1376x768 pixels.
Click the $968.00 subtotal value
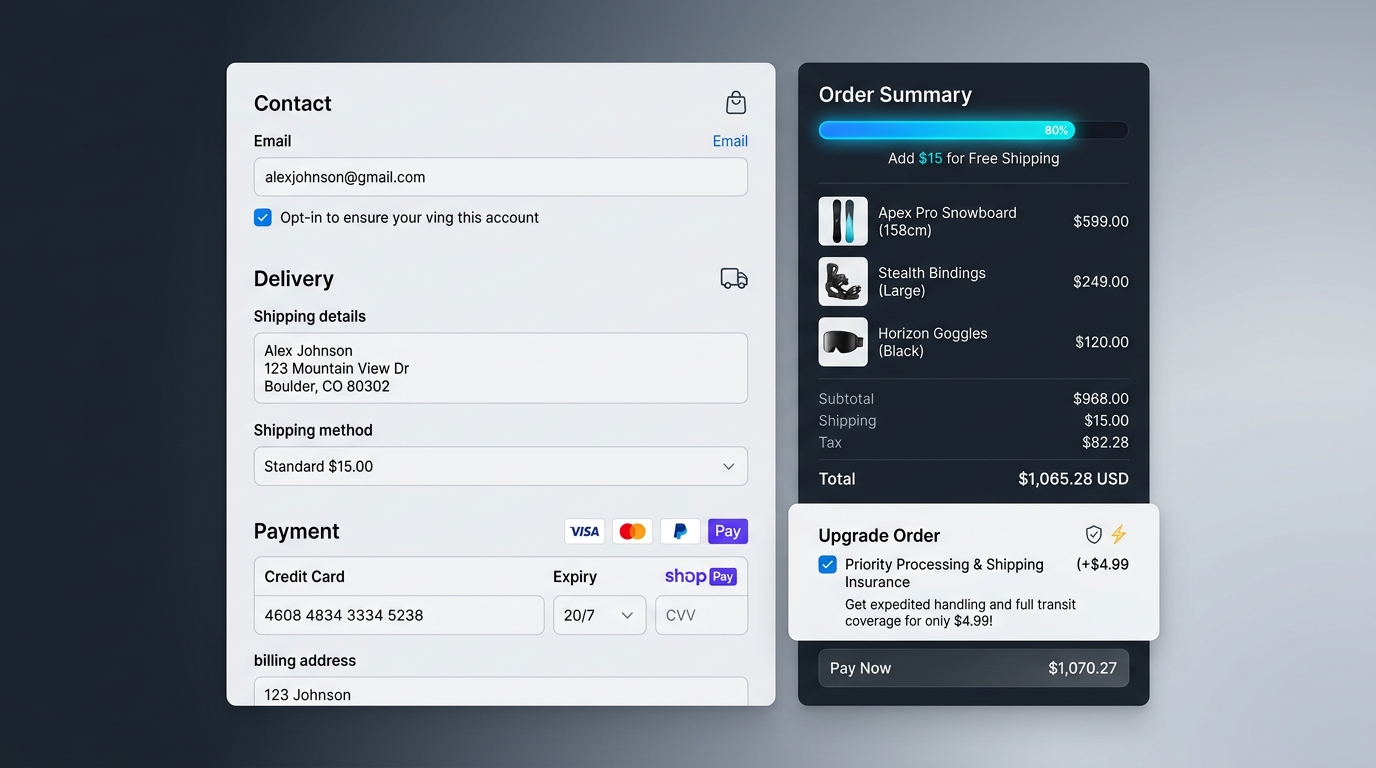1101,398
